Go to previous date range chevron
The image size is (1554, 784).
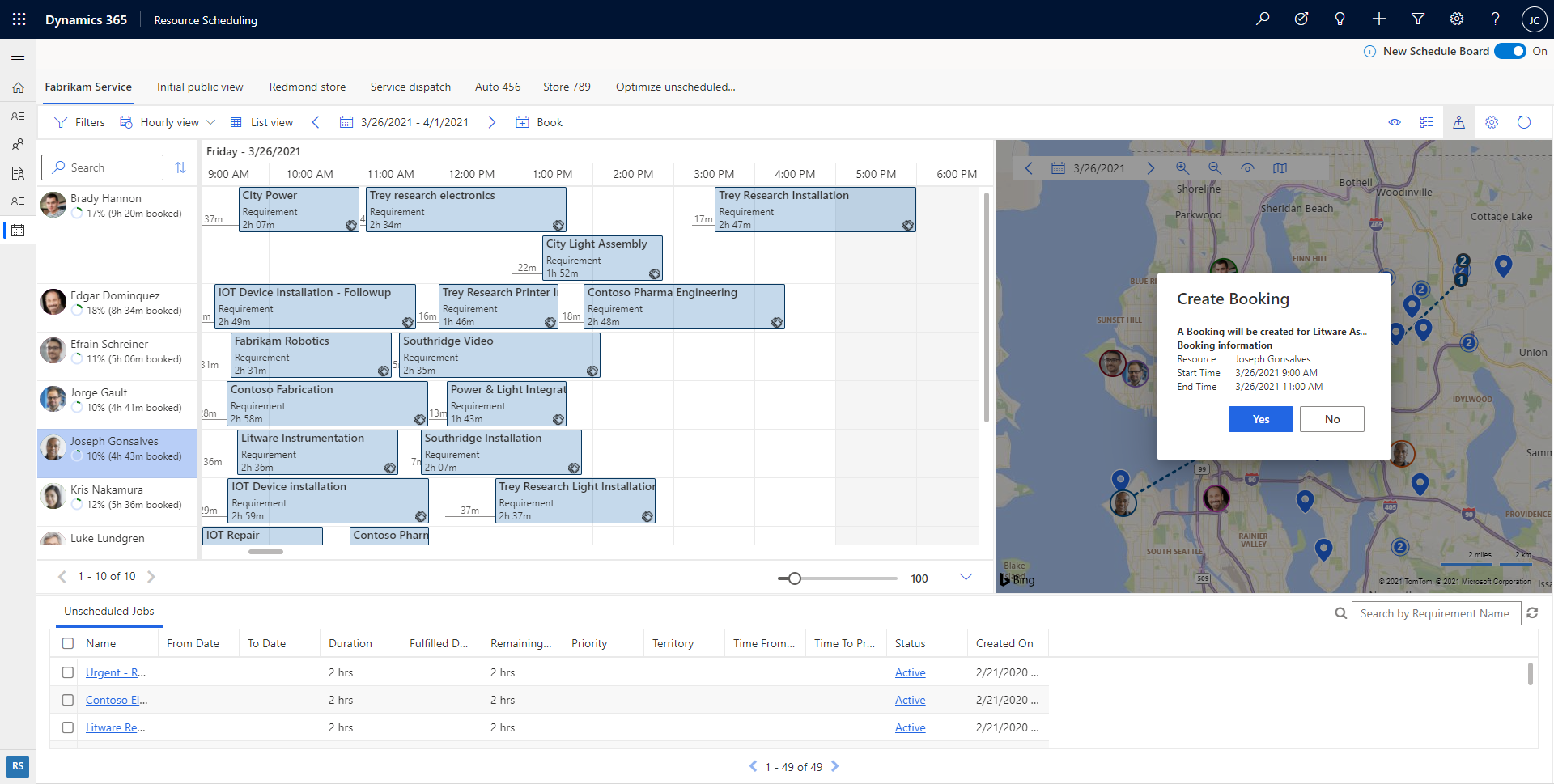tap(316, 122)
